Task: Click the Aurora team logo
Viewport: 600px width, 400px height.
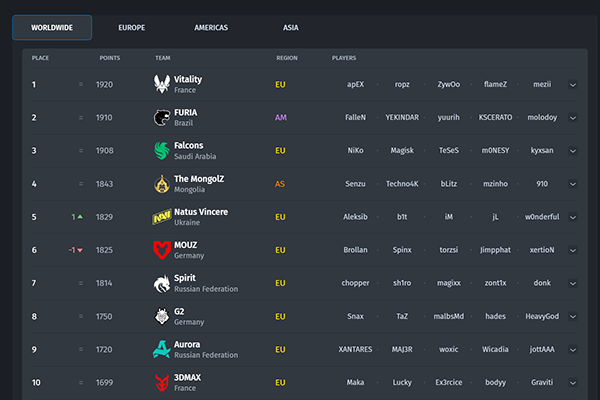Action: [162, 349]
